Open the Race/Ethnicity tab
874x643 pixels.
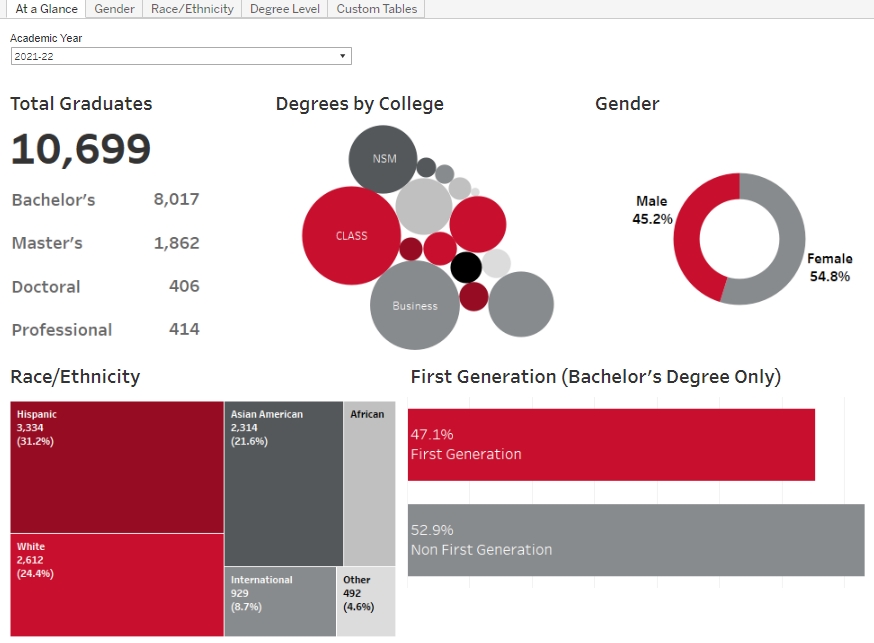(192, 9)
